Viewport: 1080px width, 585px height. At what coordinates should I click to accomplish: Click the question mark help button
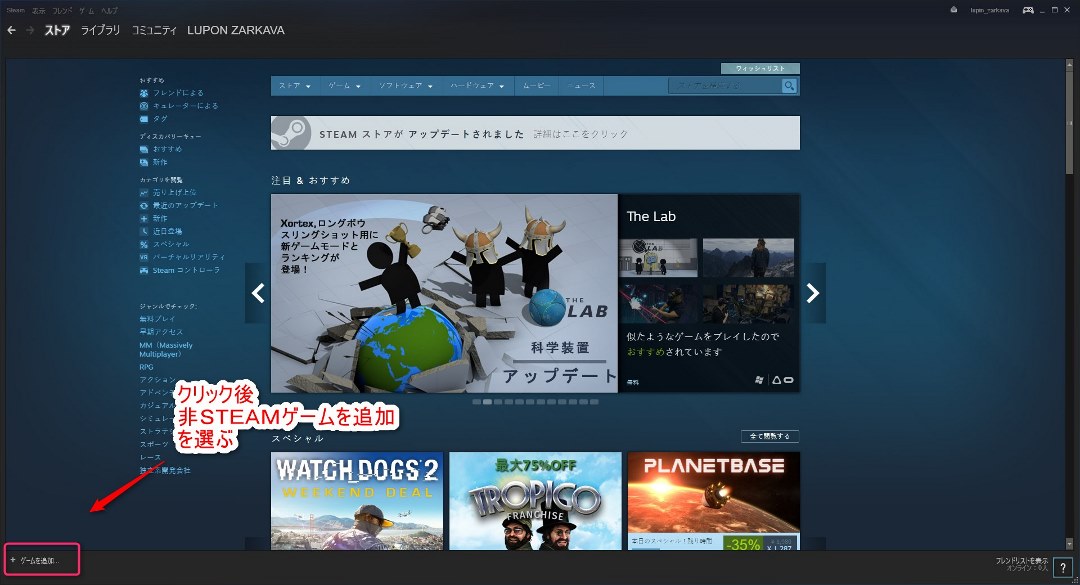tap(1063, 567)
